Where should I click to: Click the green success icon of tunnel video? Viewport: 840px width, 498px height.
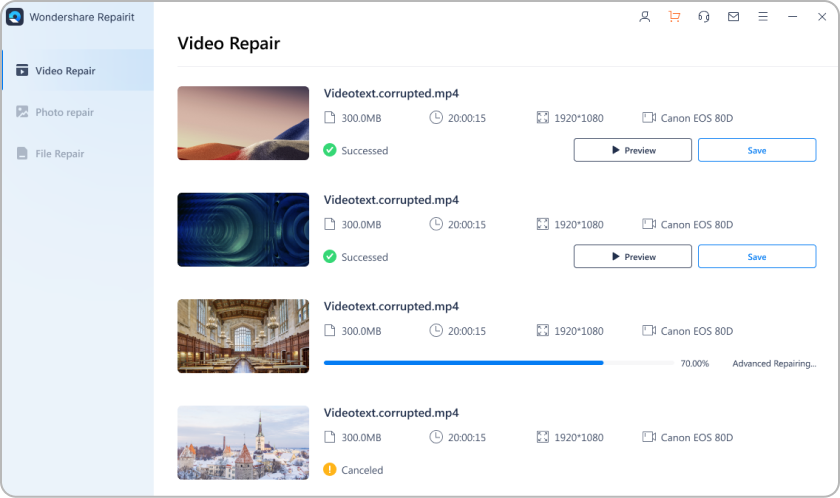click(x=330, y=256)
